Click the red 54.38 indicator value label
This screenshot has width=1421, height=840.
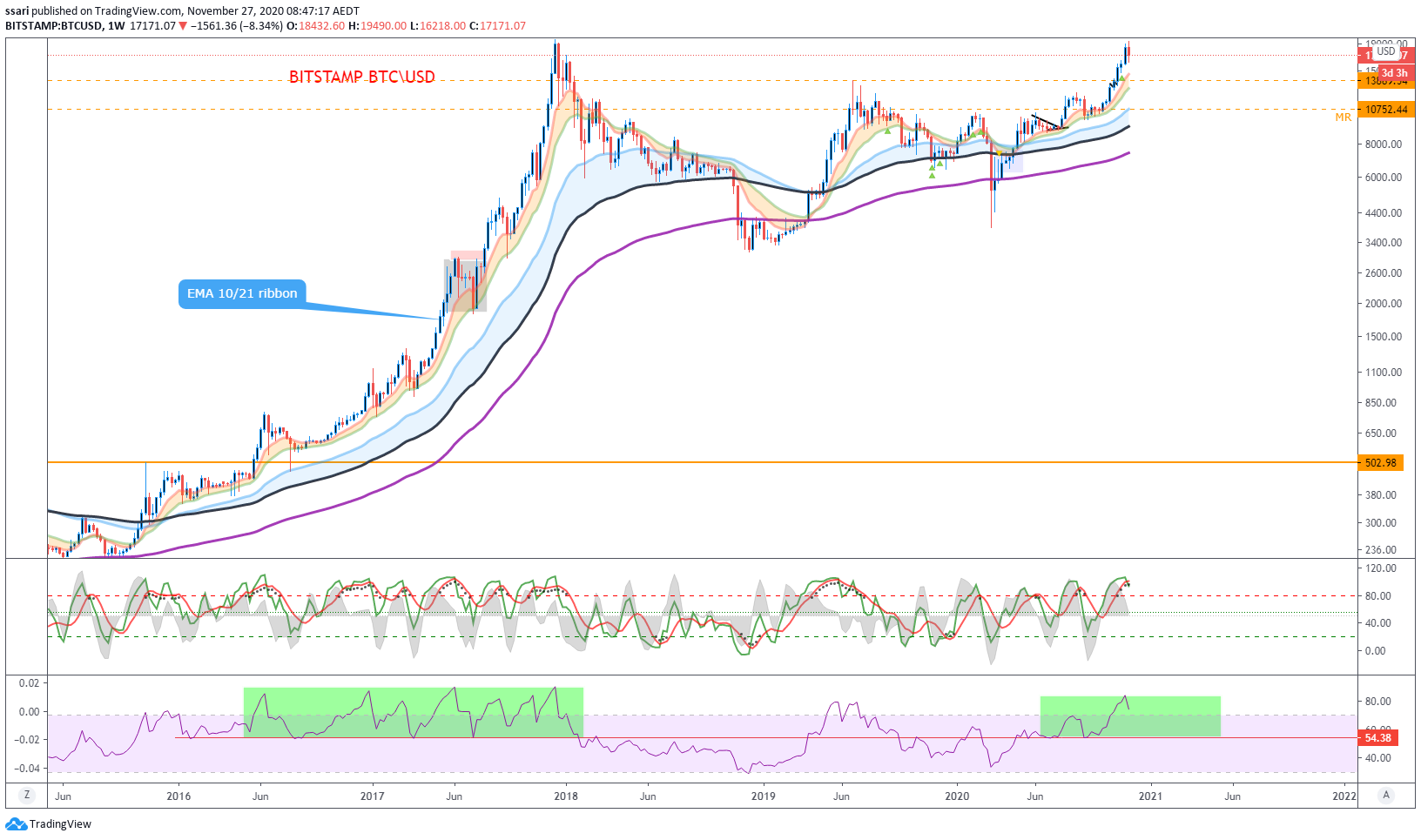pos(1377,737)
